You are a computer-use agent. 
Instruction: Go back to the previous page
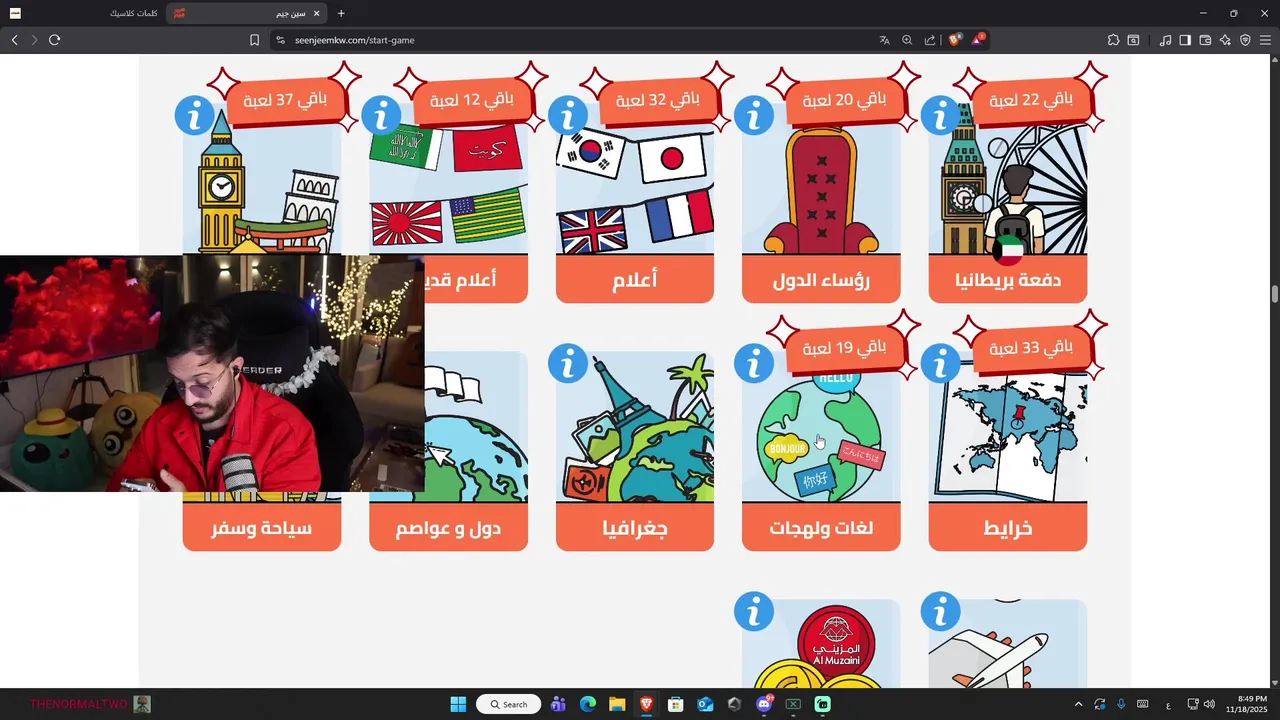14,40
